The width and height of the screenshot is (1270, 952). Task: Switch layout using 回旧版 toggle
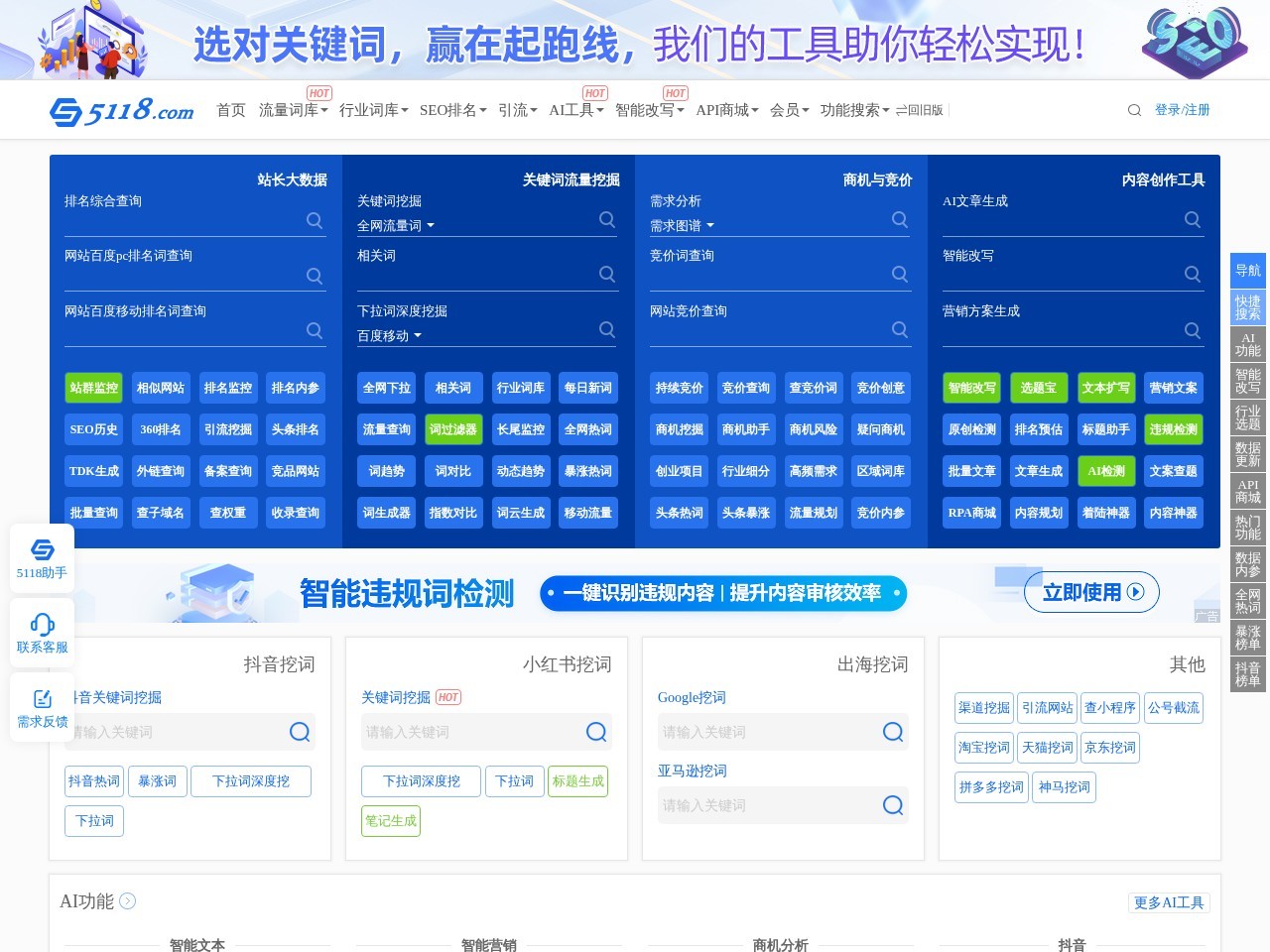pyautogui.click(x=919, y=110)
